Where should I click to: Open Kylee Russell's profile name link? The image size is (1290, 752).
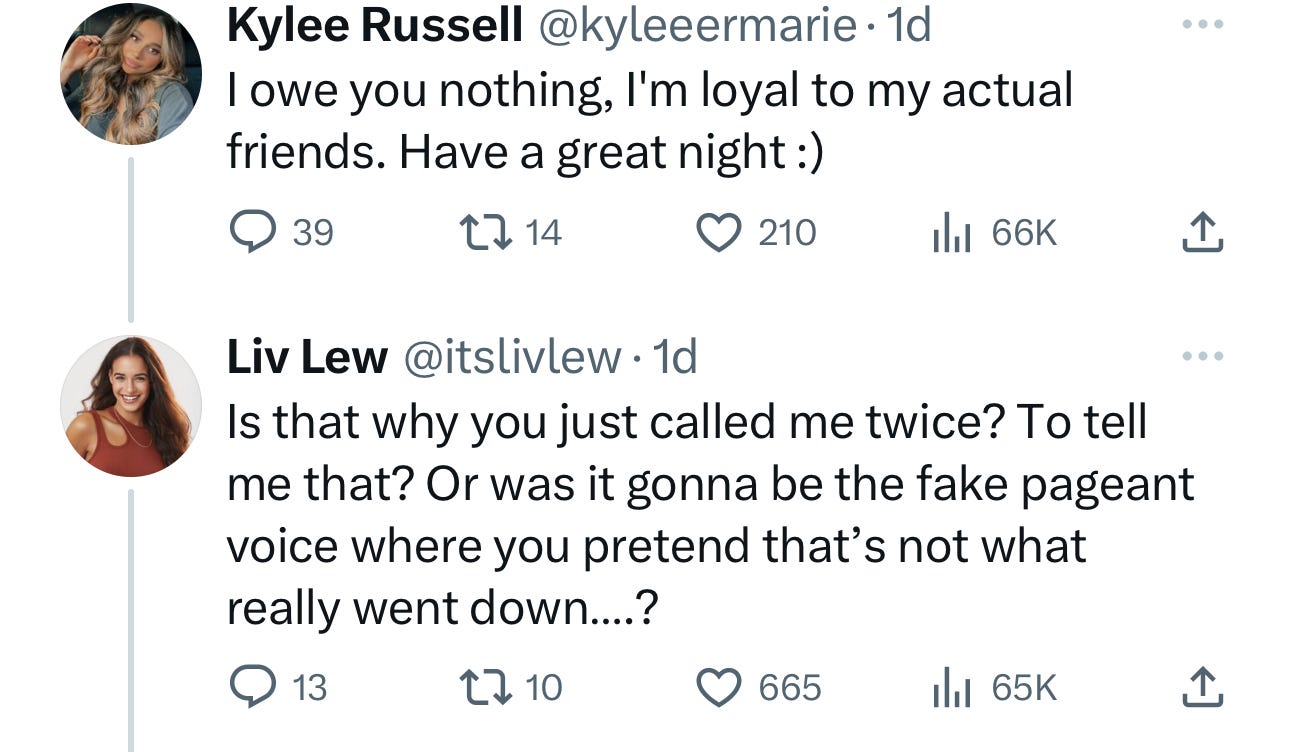pos(372,26)
